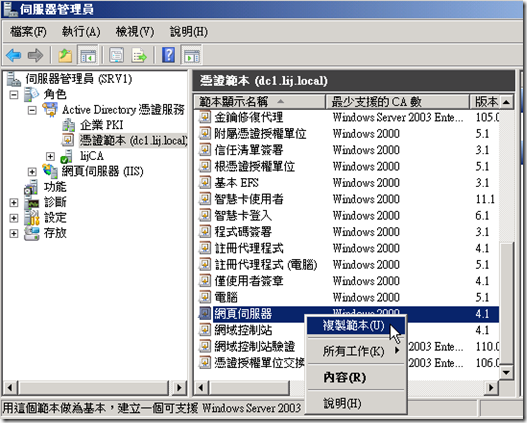Screen dimensions: 527x423
Task: Click the 存放 storage icon
Action: click(32, 234)
